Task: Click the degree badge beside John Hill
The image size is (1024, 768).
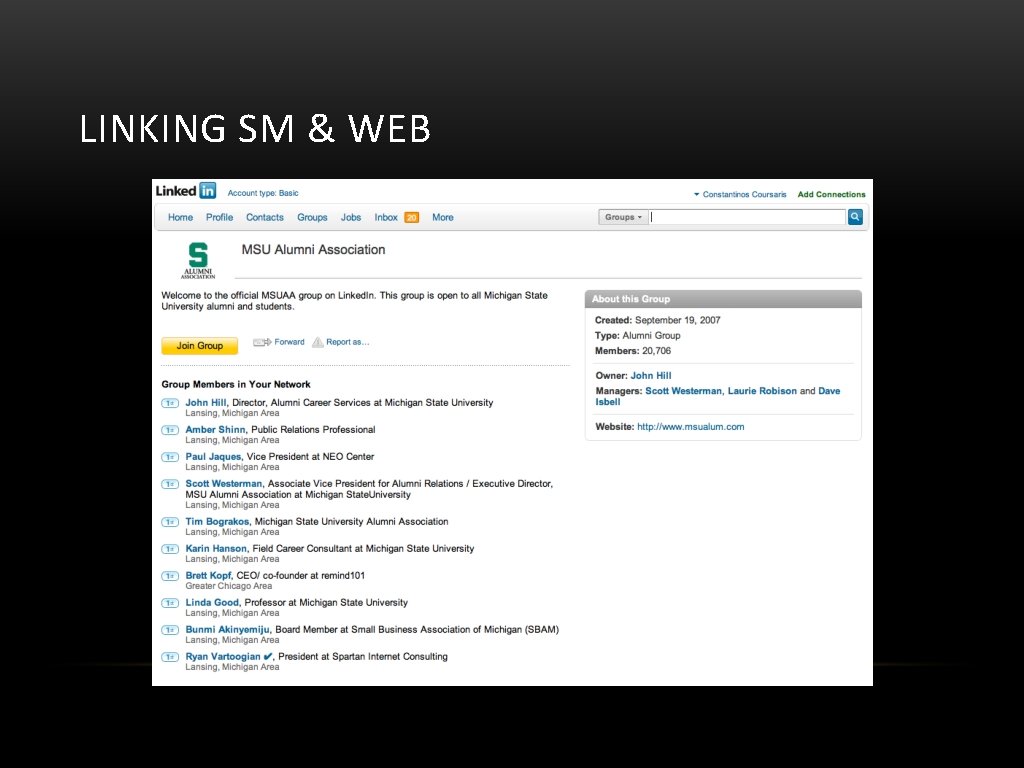Action: pyautogui.click(x=170, y=403)
